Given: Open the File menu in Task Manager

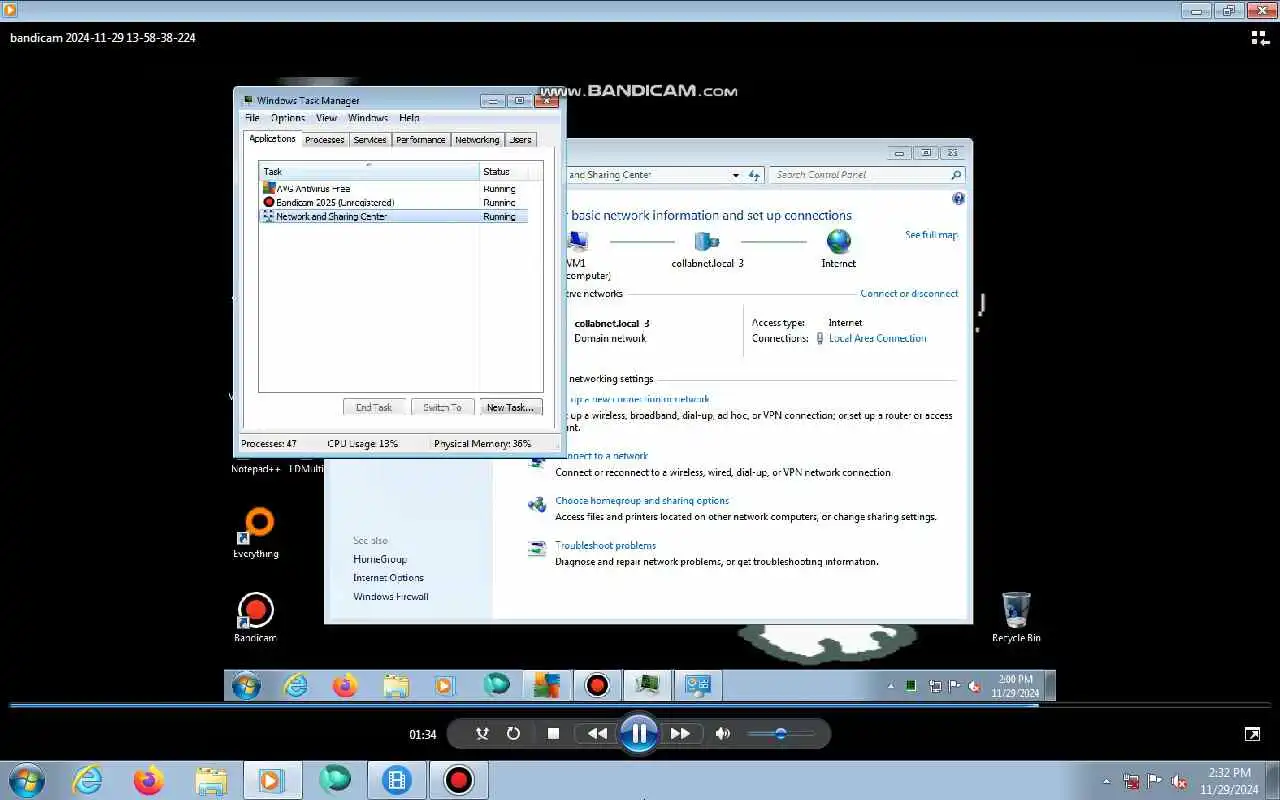Looking at the screenshot, I should 252,118.
